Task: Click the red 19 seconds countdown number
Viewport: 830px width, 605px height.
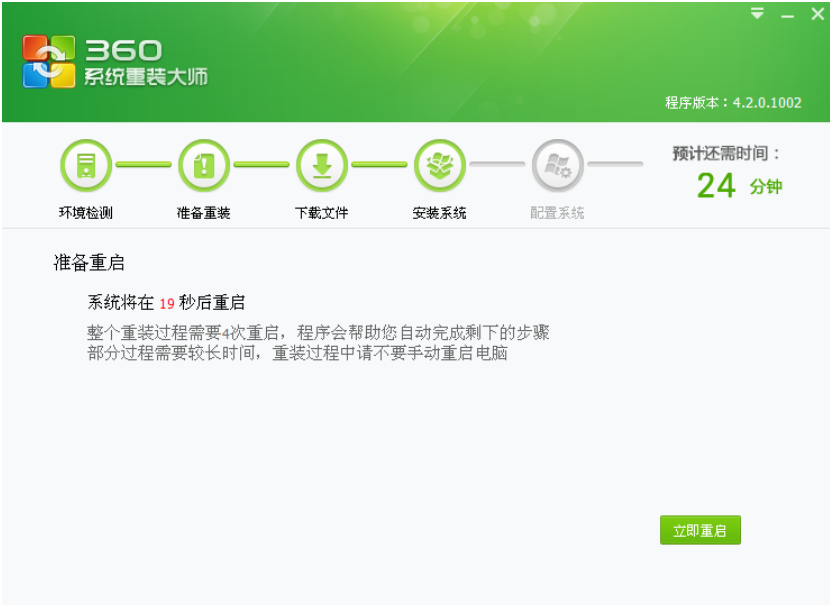Action: click(167, 303)
